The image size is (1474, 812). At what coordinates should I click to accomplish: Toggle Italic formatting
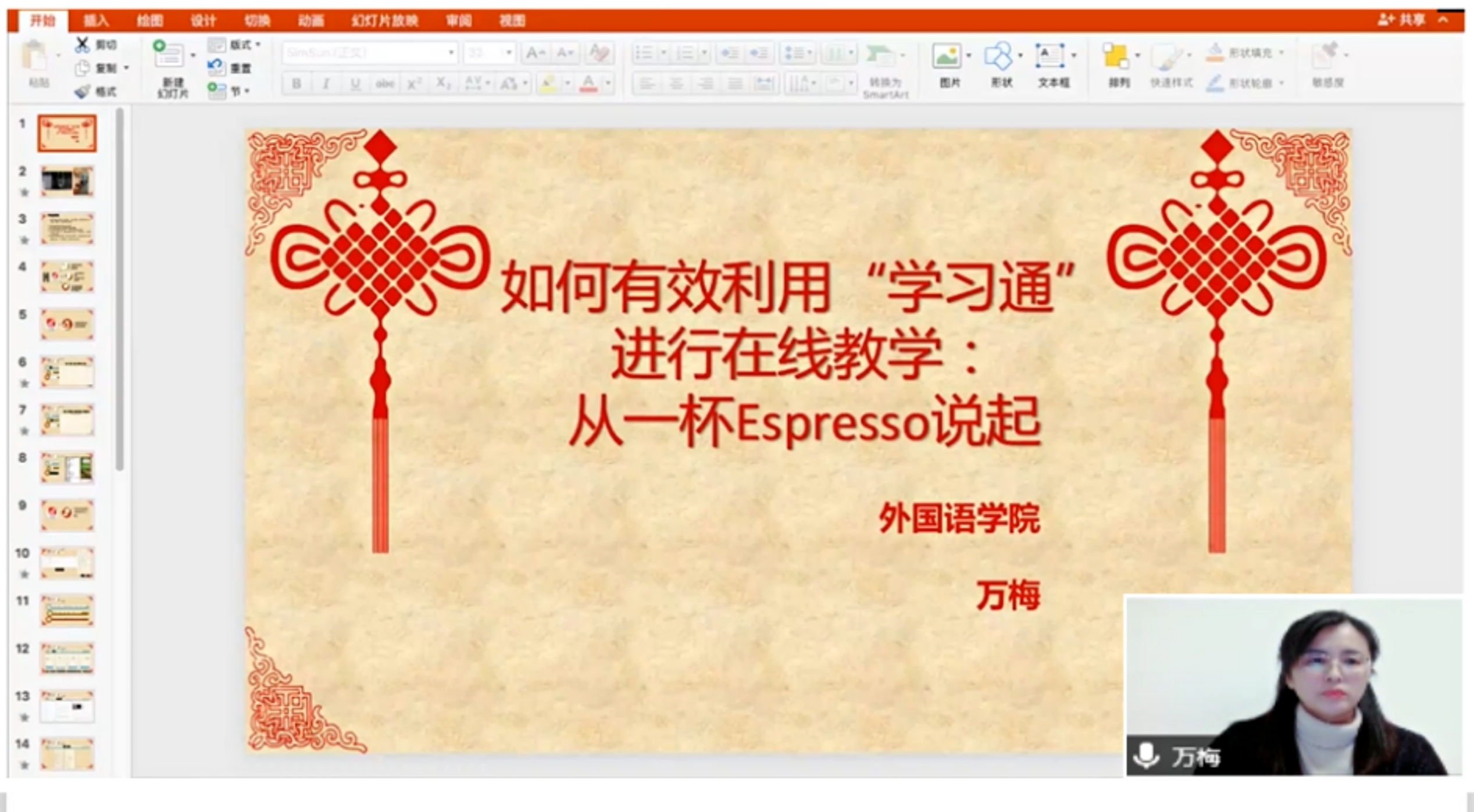click(x=326, y=84)
